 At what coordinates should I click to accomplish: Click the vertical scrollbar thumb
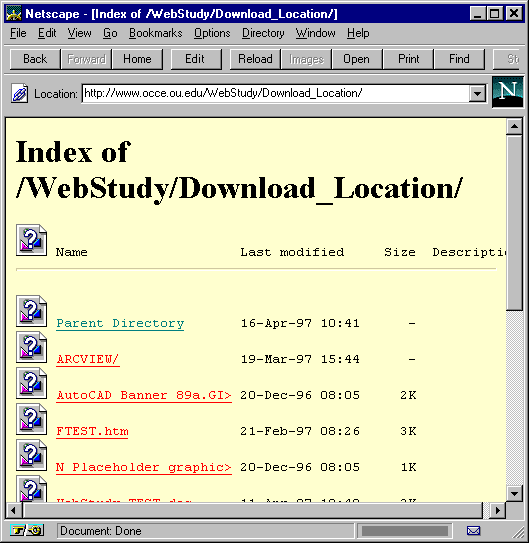(x=514, y=222)
